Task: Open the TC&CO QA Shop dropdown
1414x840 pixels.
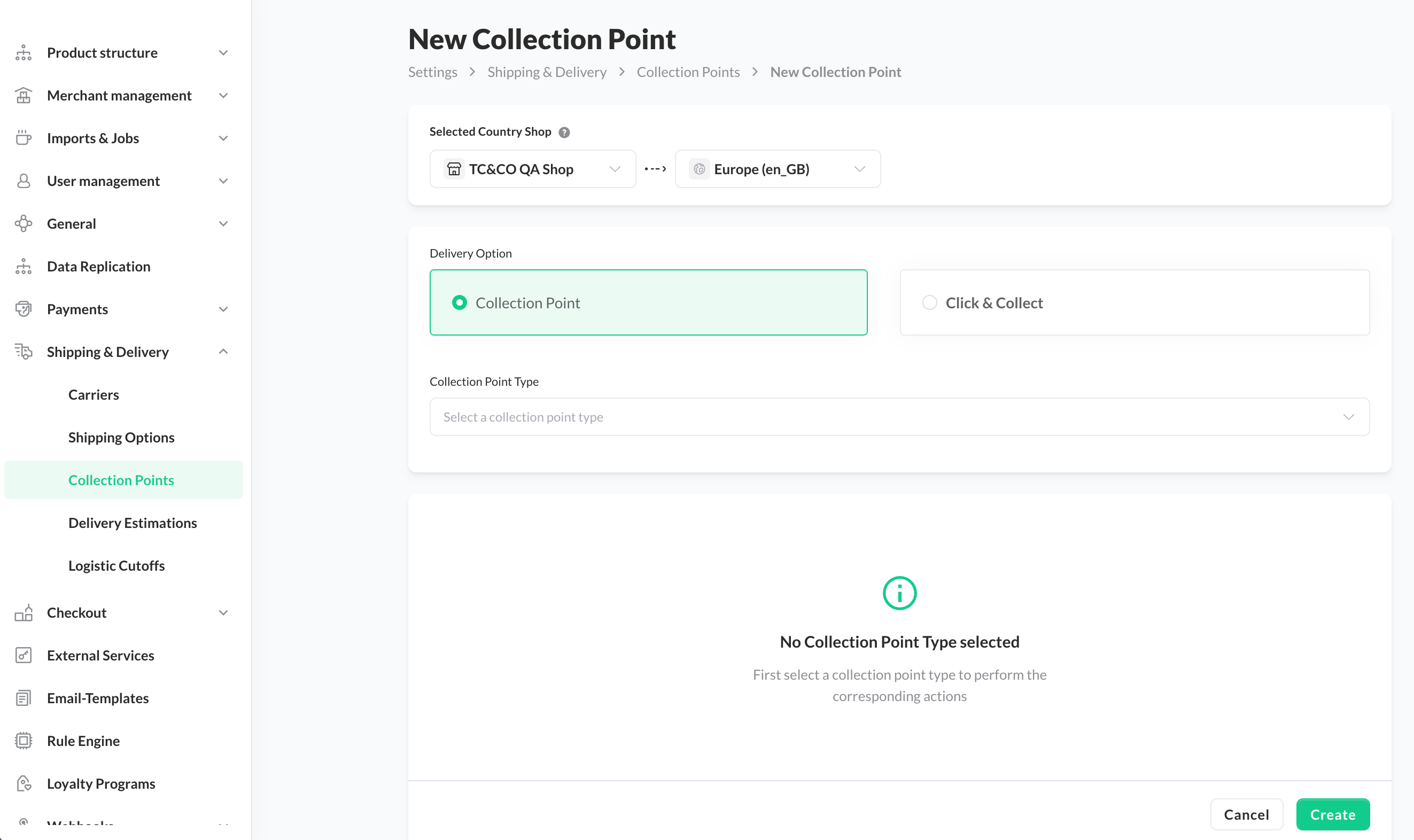Action: click(532, 169)
